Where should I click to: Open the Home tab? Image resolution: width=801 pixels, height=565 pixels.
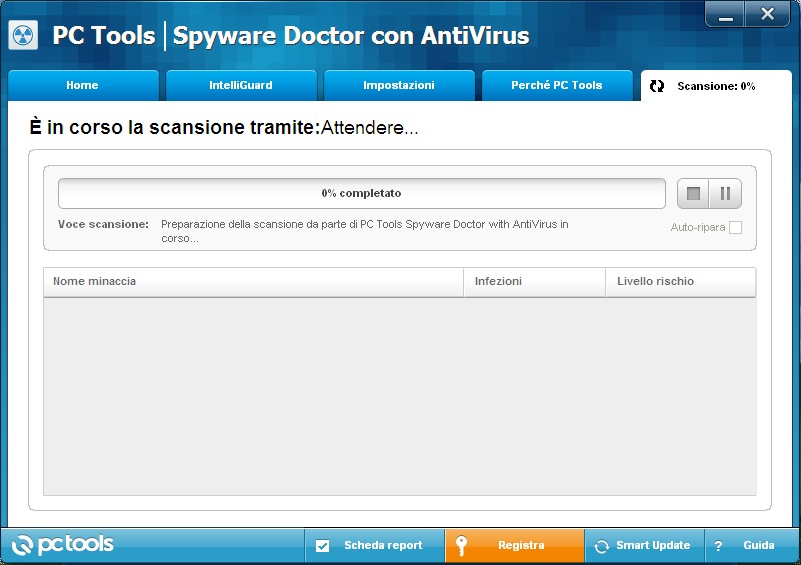pos(82,86)
